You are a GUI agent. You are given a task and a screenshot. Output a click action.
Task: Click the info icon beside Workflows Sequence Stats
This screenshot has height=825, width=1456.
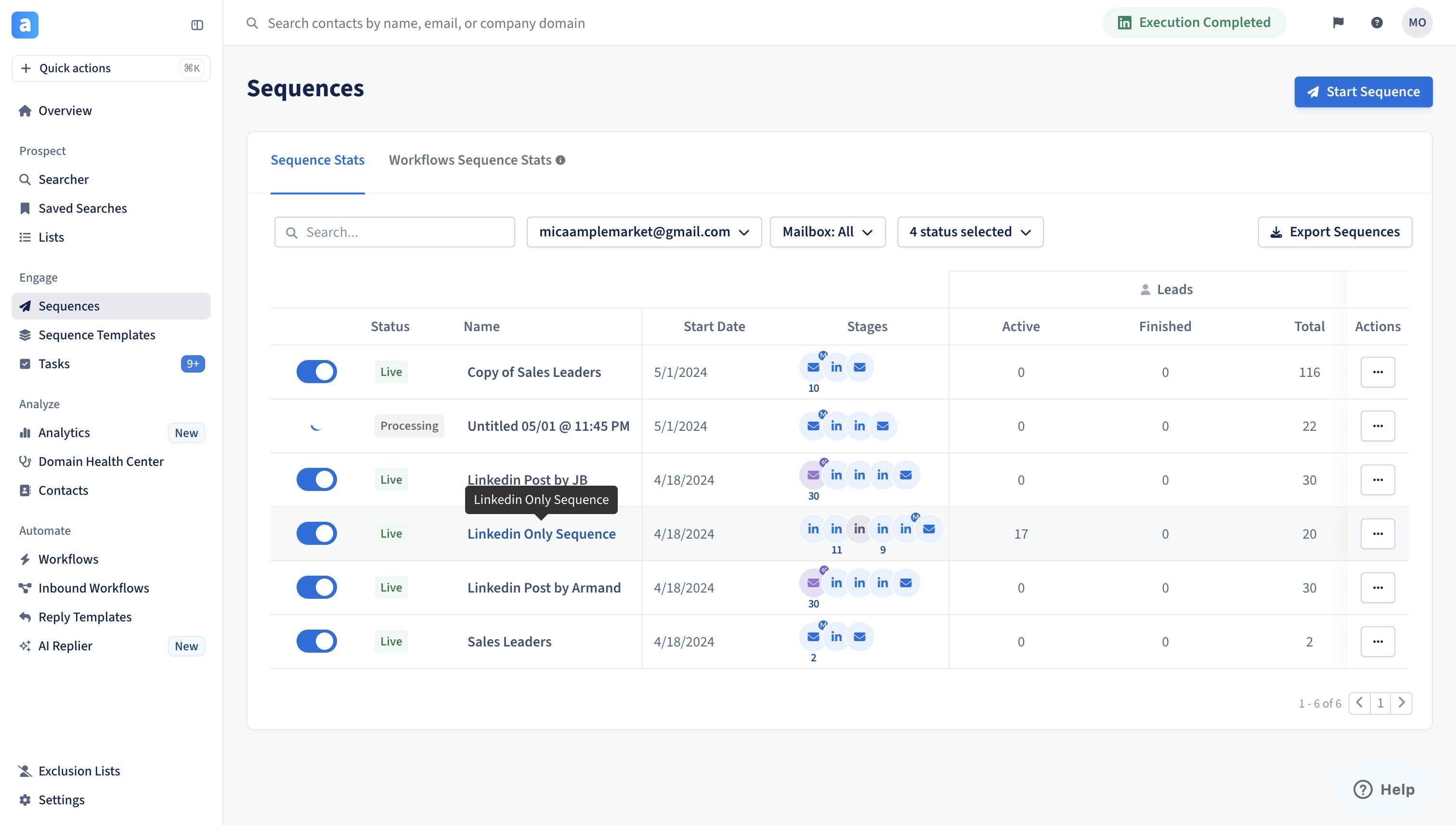point(560,160)
